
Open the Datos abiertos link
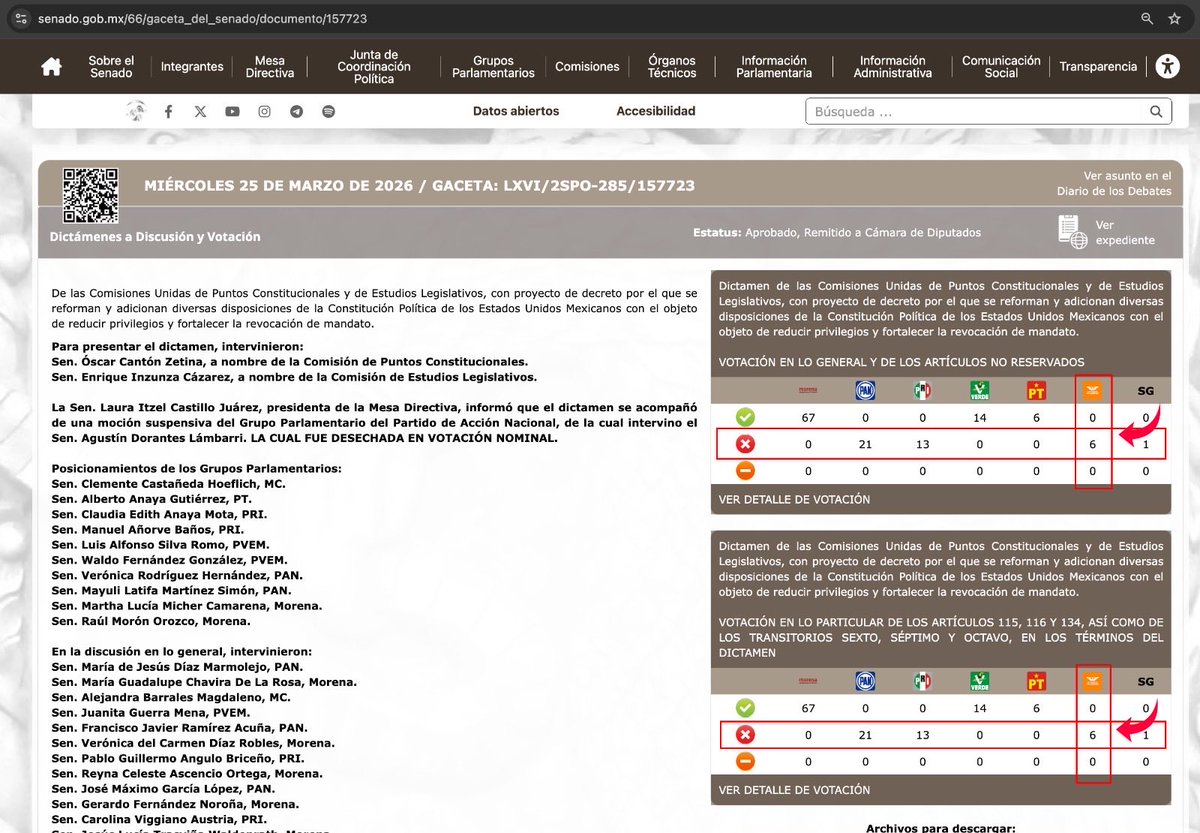pos(516,111)
